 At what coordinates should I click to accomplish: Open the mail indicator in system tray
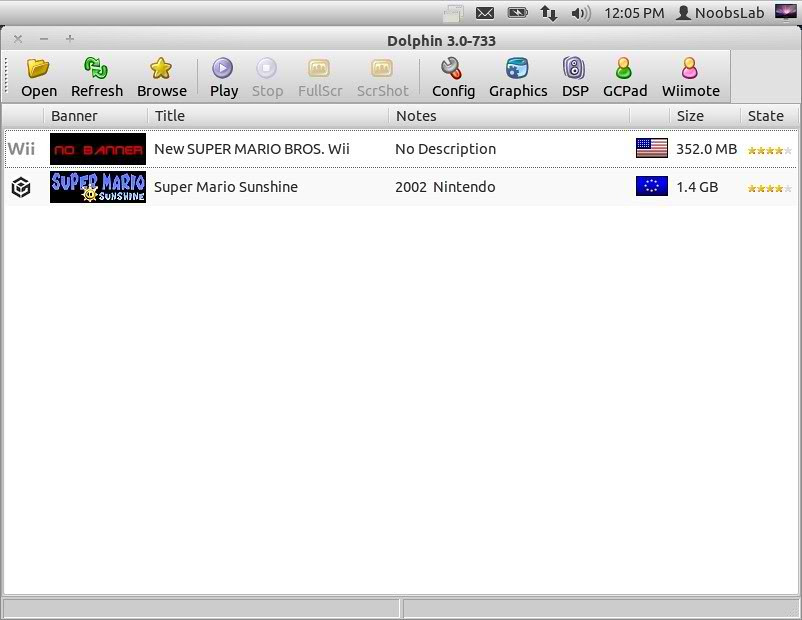484,13
